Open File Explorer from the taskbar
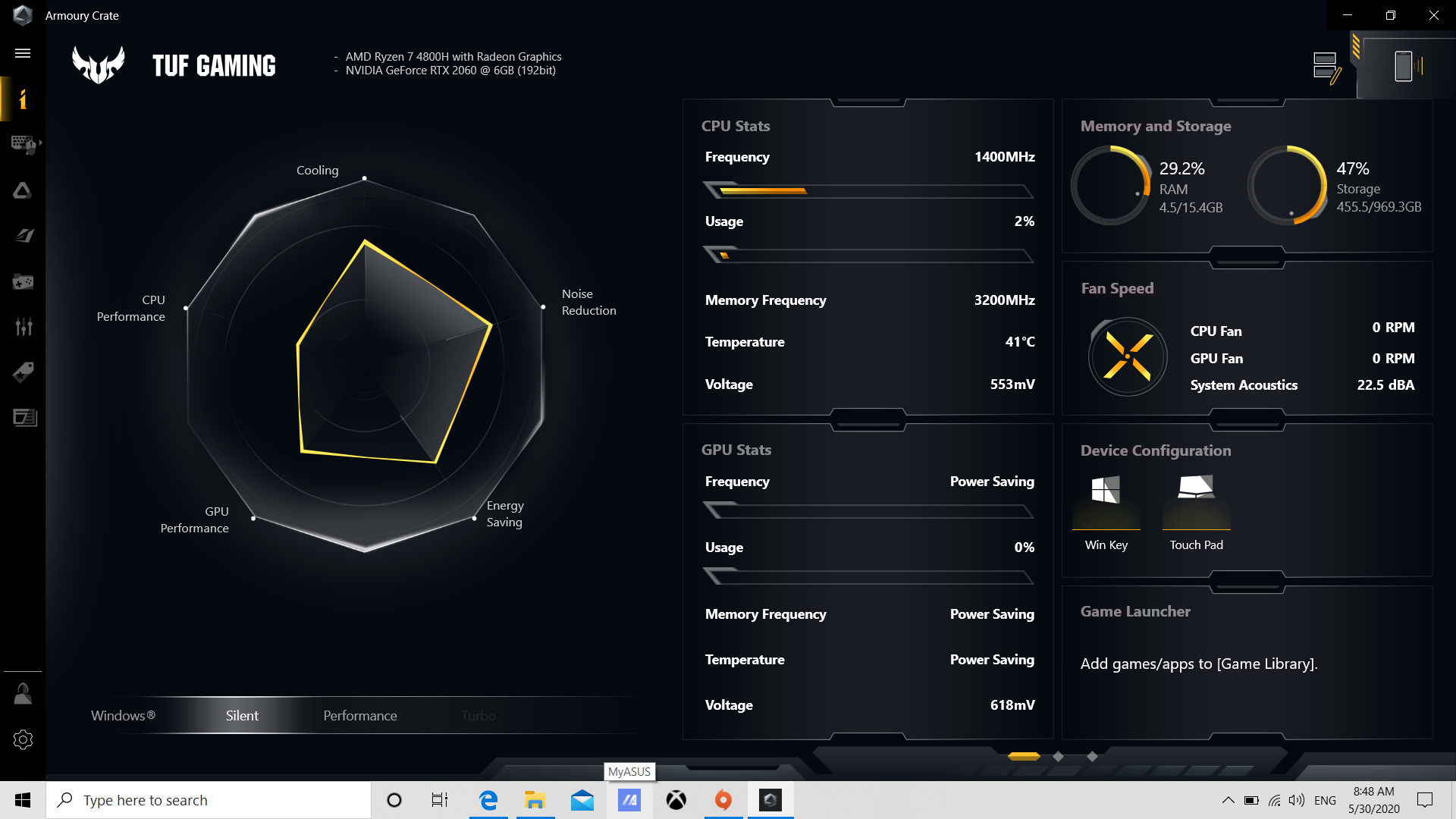The height and width of the screenshot is (819, 1456). click(535, 800)
